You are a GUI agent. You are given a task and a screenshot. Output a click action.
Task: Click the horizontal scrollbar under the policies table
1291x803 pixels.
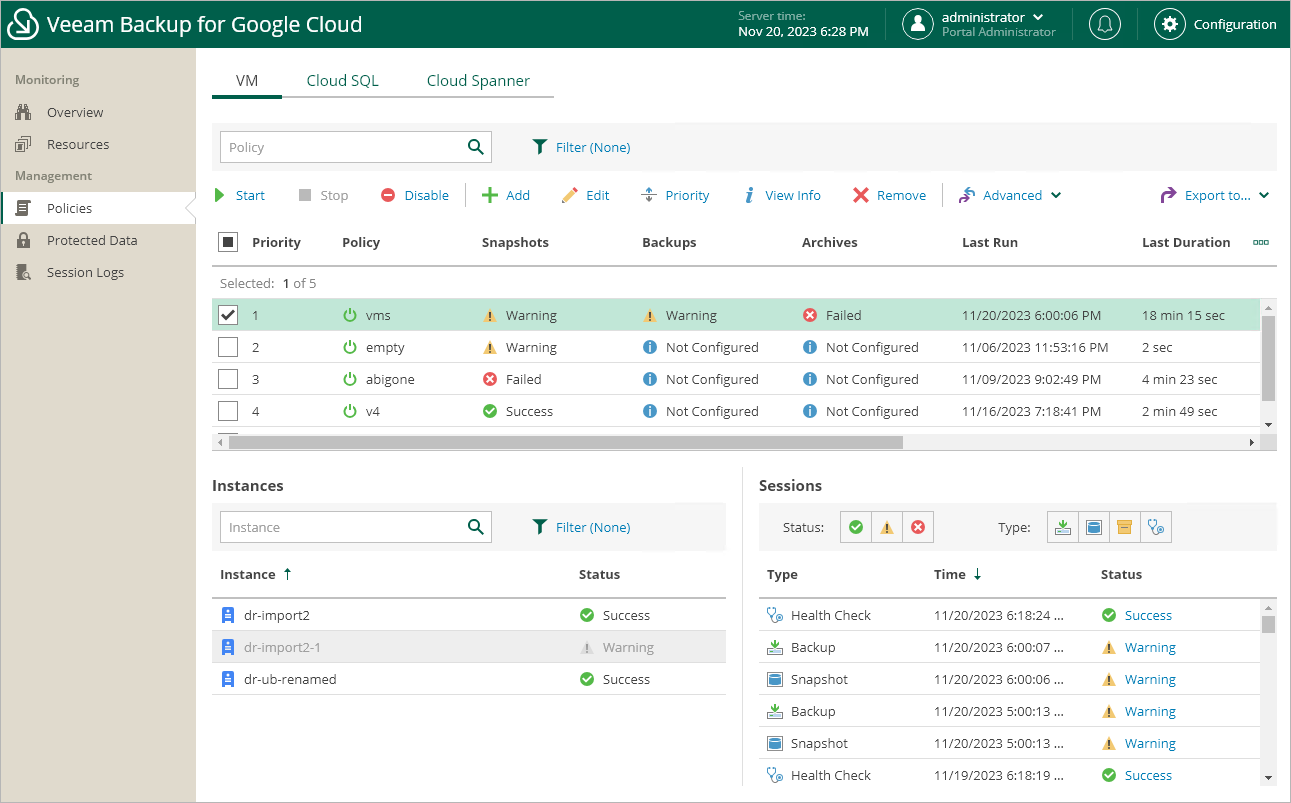(565, 442)
